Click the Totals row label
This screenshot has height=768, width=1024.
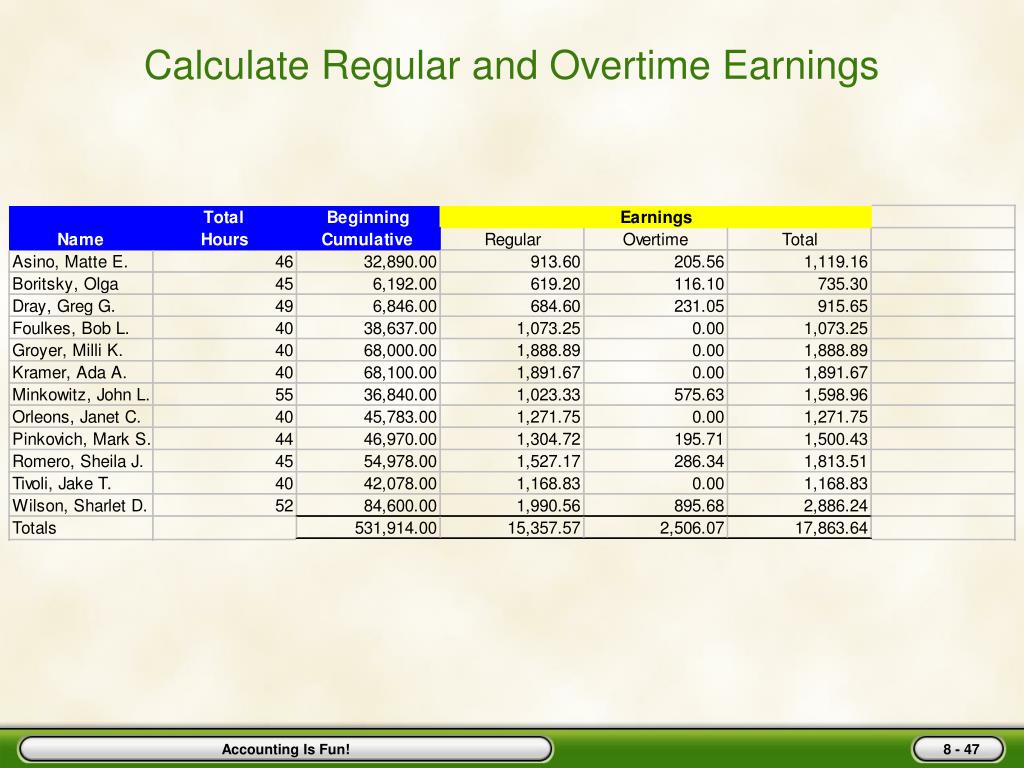pyautogui.click(x=34, y=528)
